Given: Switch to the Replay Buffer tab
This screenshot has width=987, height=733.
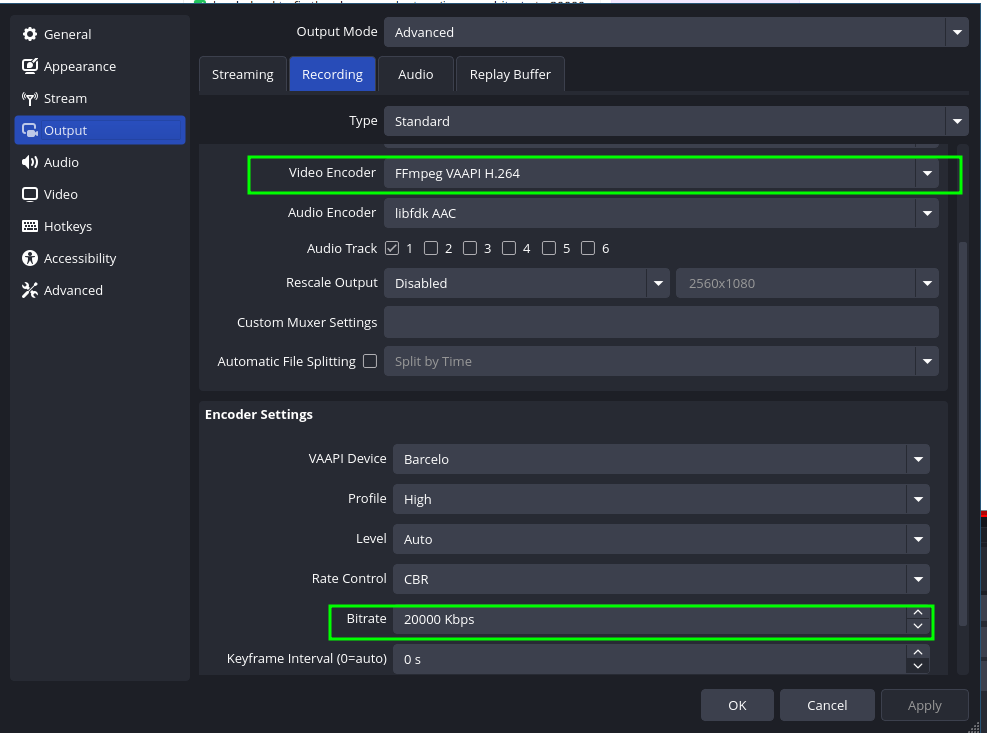Looking at the screenshot, I should tap(510, 74).
